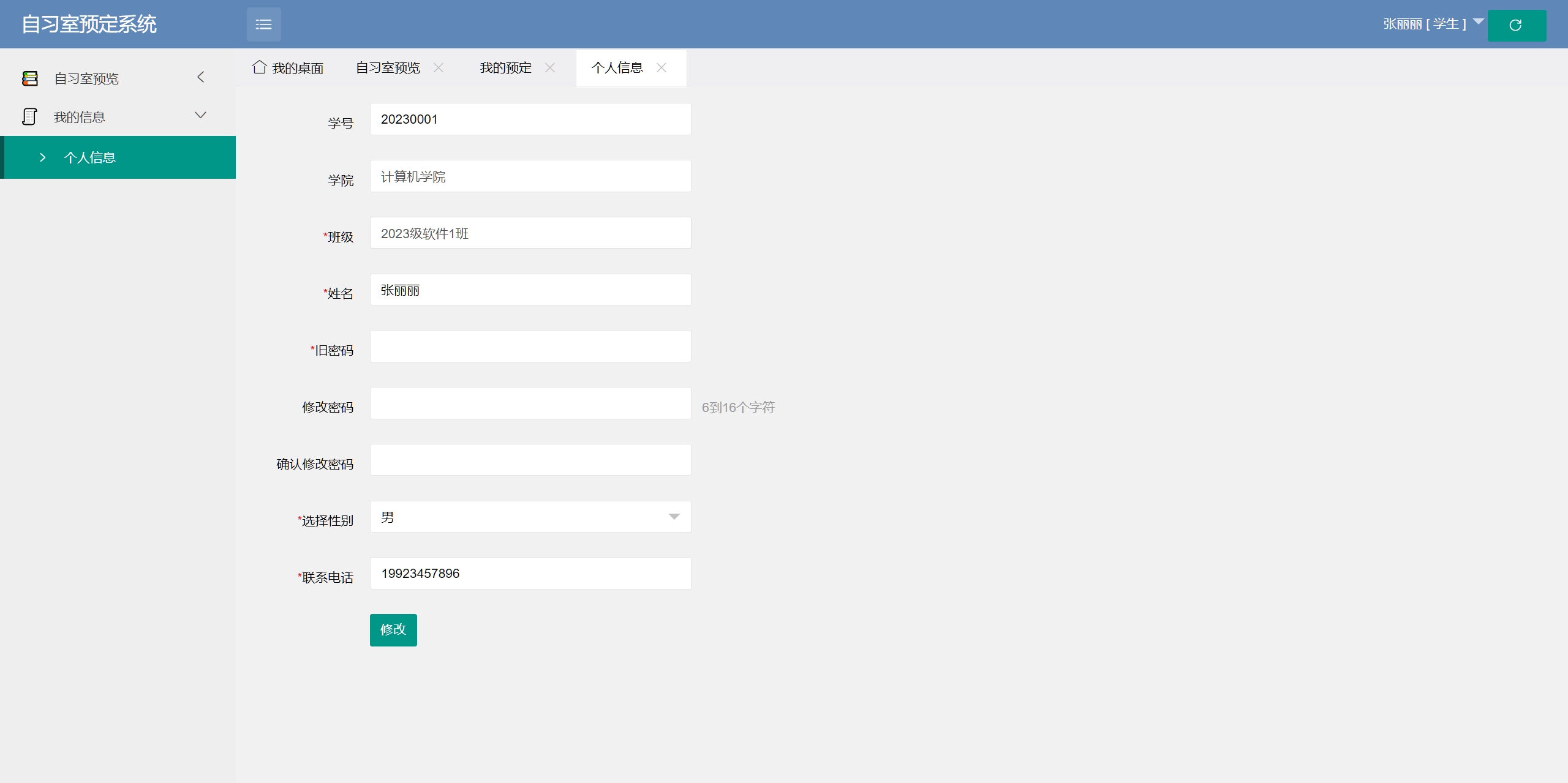Click the 学院 field showing 计算机学院
Viewport: 1568px width, 783px height.
pyautogui.click(x=530, y=176)
